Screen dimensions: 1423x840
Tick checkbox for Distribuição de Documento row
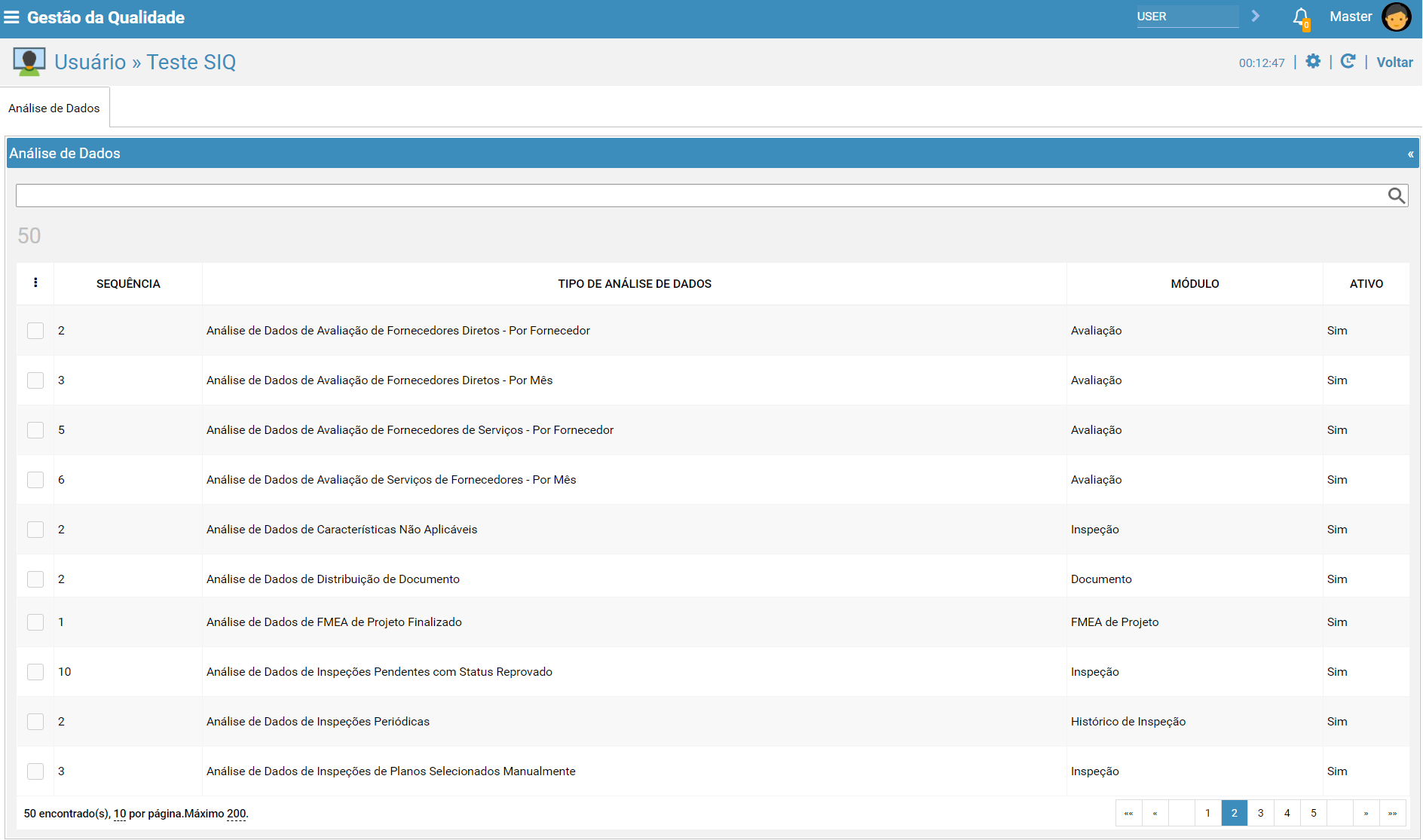pyautogui.click(x=35, y=579)
